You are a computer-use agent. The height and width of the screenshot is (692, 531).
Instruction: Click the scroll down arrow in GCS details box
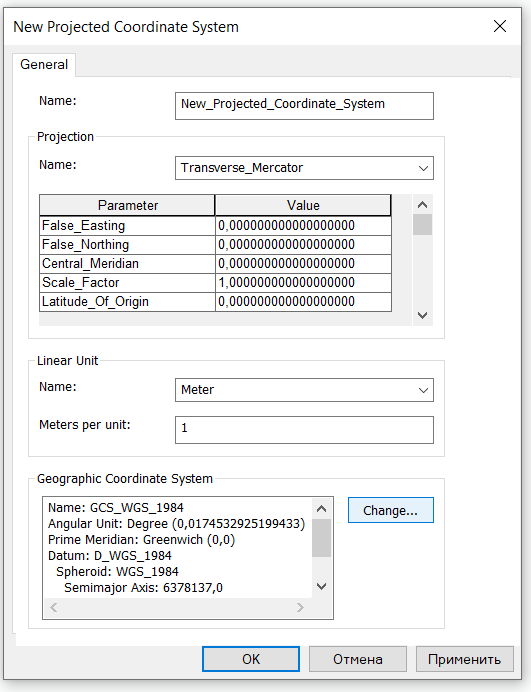pyautogui.click(x=322, y=586)
